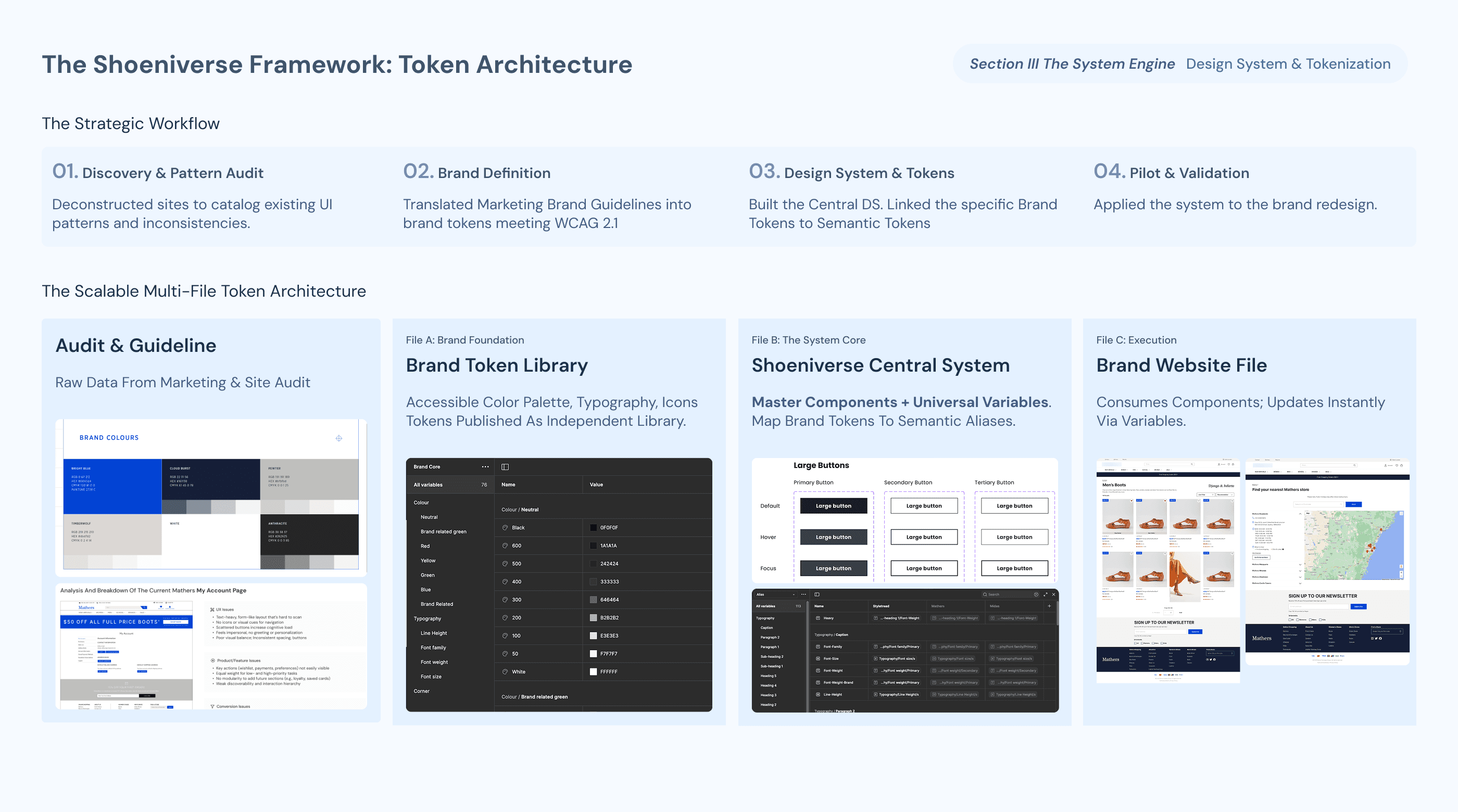Click the filter icon inside the Search field
Image resolution: width=1458 pixels, height=812 pixels.
pyautogui.click(x=1036, y=595)
